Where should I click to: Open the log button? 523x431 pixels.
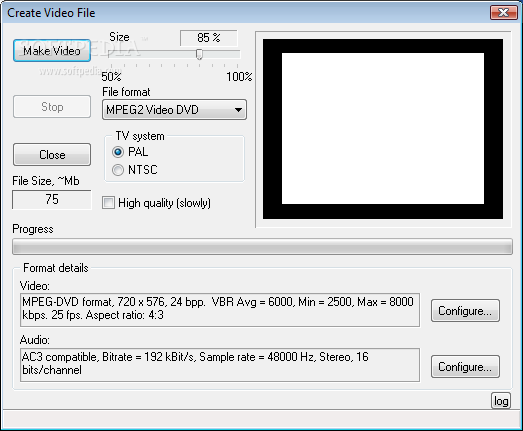tap(501, 401)
